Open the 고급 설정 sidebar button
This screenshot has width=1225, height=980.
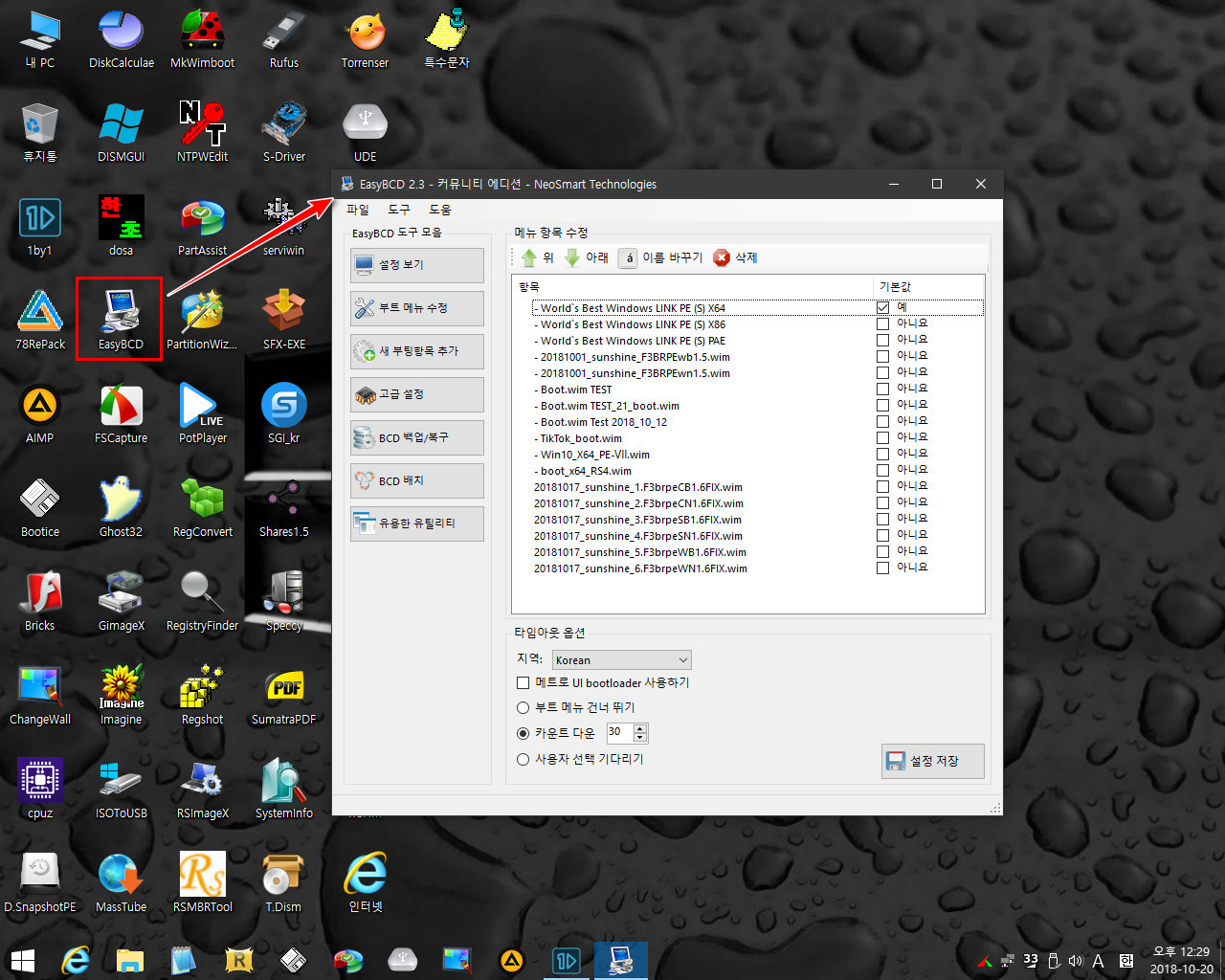coord(417,394)
